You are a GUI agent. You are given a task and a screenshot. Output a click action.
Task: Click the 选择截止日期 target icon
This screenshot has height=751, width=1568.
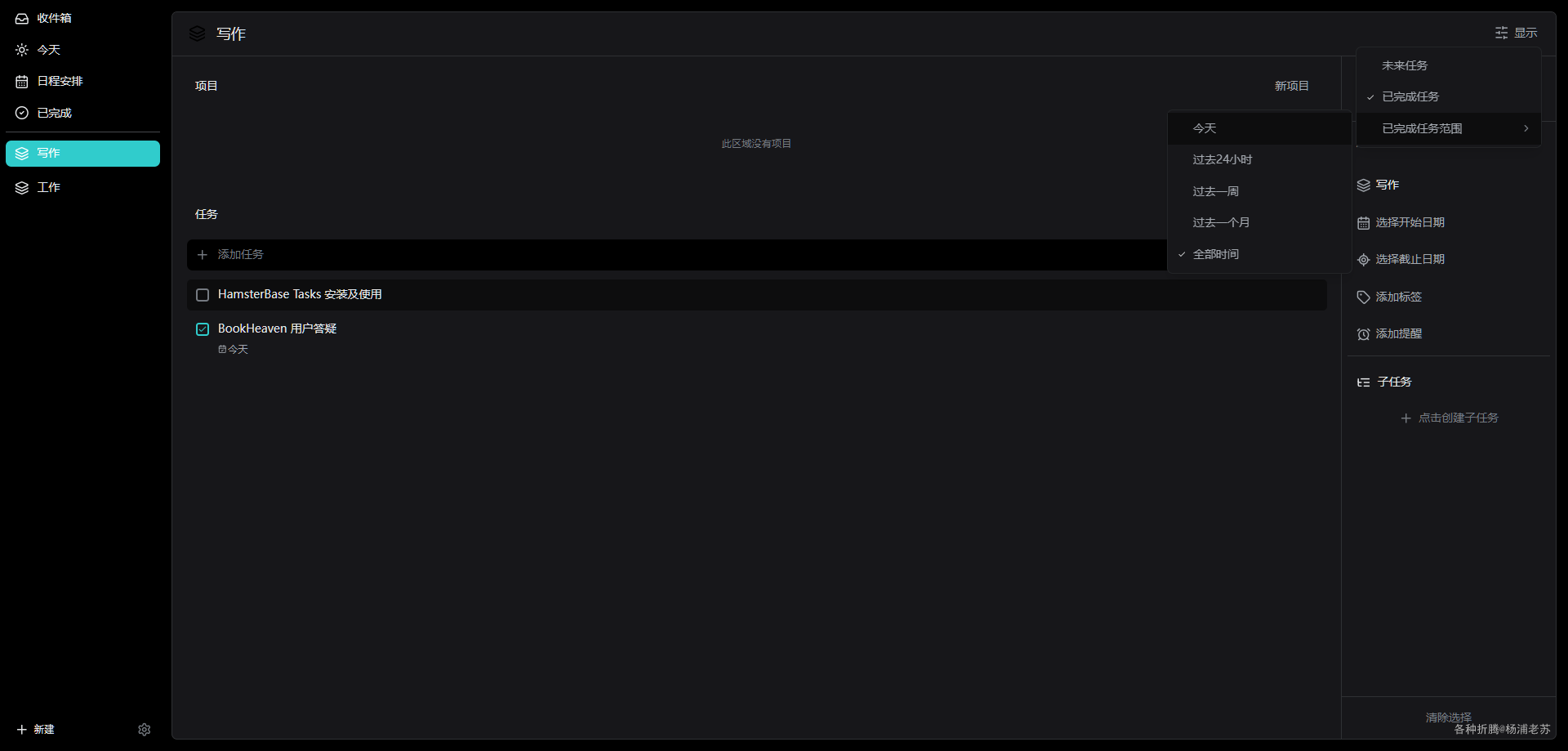[x=1363, y=260]
